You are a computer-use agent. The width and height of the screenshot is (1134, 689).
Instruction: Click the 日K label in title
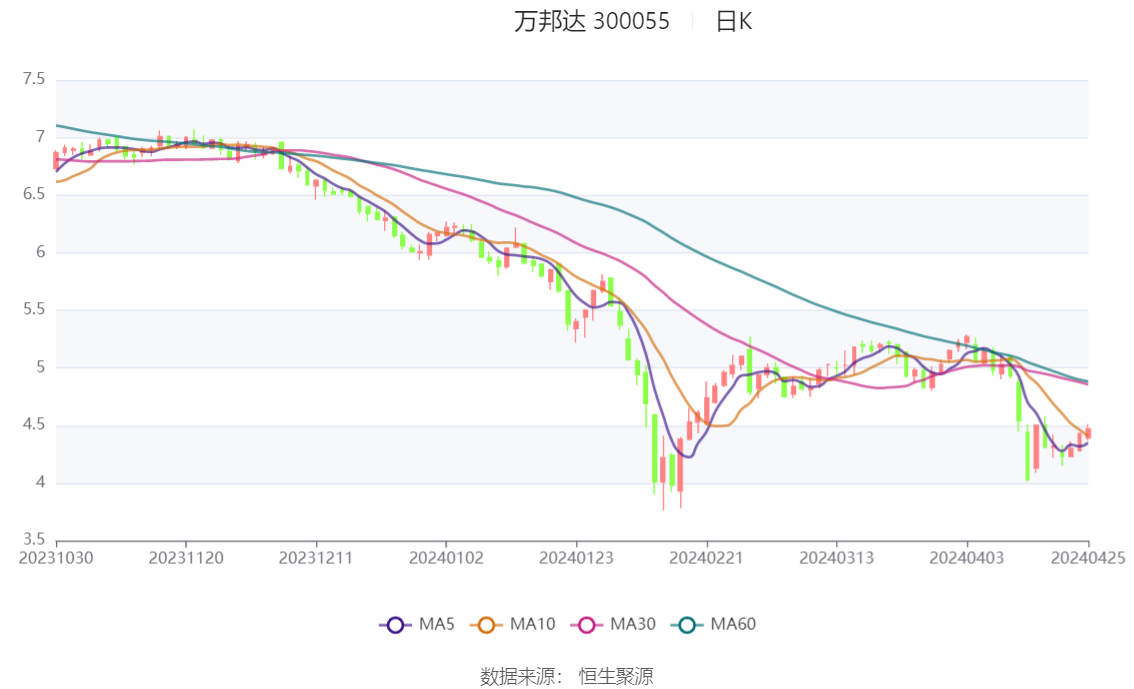point(733,22)
